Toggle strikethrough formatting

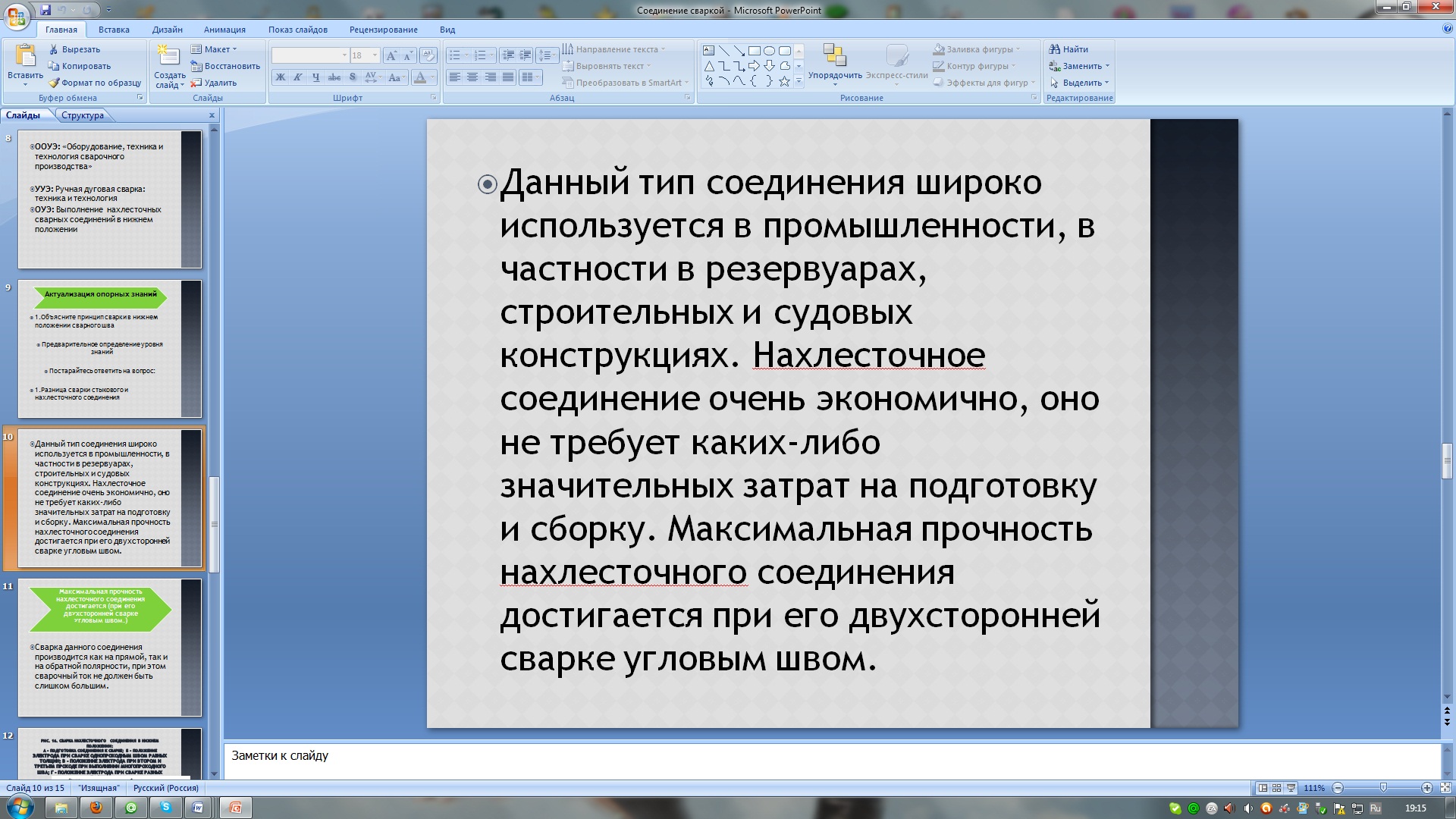point(334,77)
